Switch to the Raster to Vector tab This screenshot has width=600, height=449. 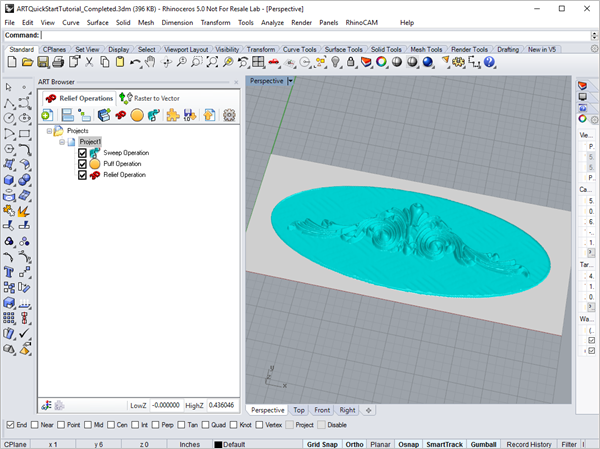[150, 98]
